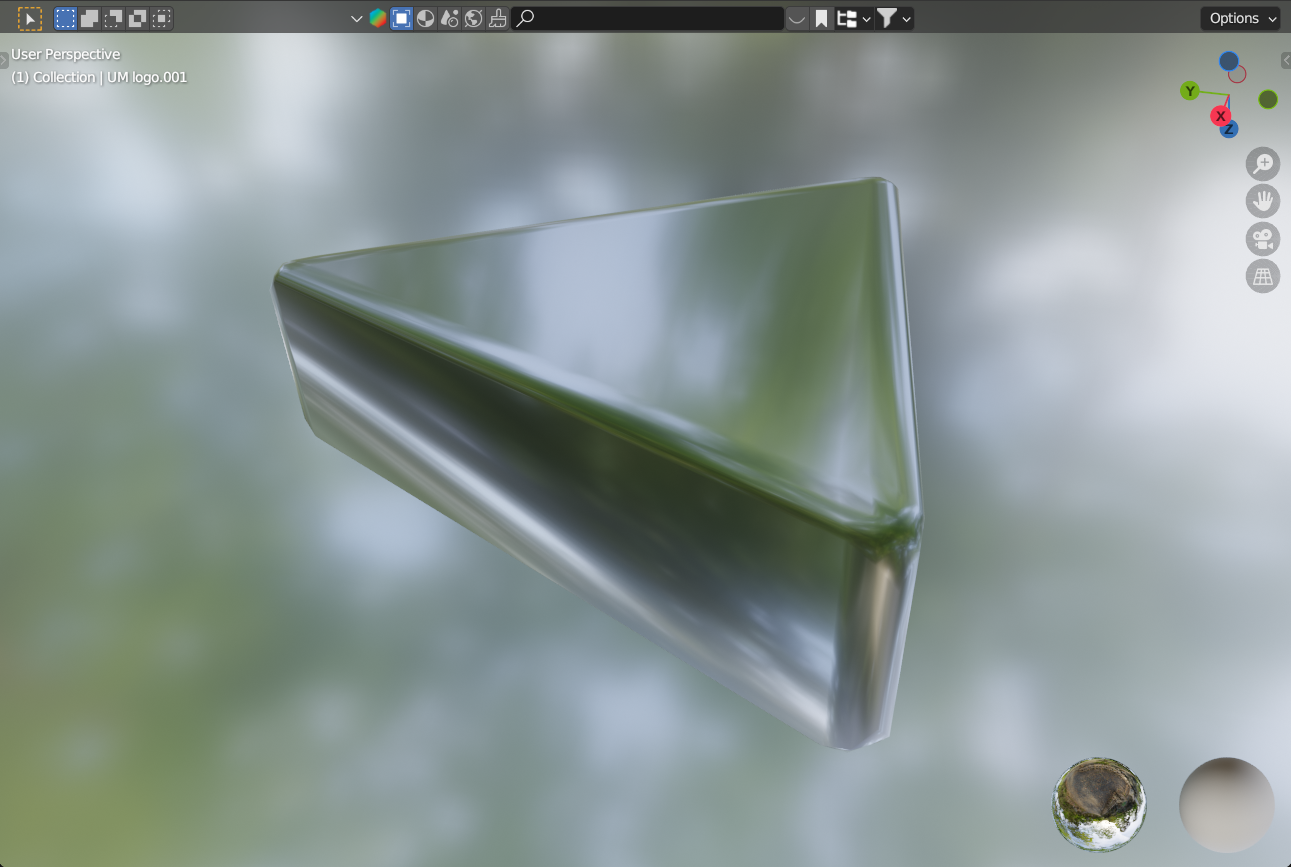The image size is (1291, 867).
Task: Open the Options dropdown
Action: pos(1240,18)
